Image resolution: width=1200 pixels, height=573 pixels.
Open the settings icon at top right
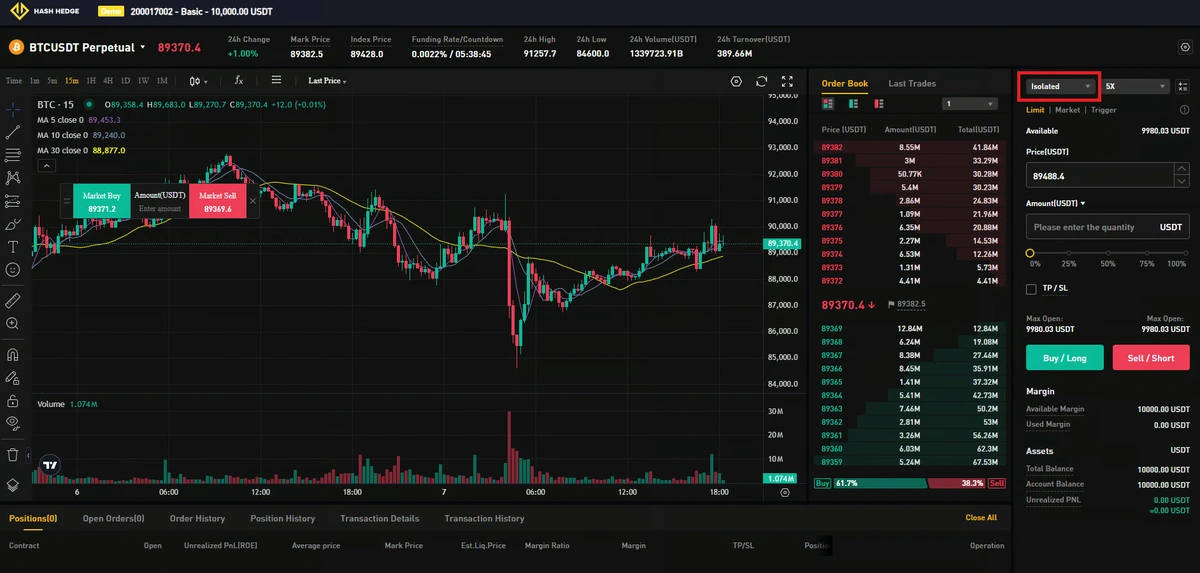pyautogui.click(x=1184, y=47)
